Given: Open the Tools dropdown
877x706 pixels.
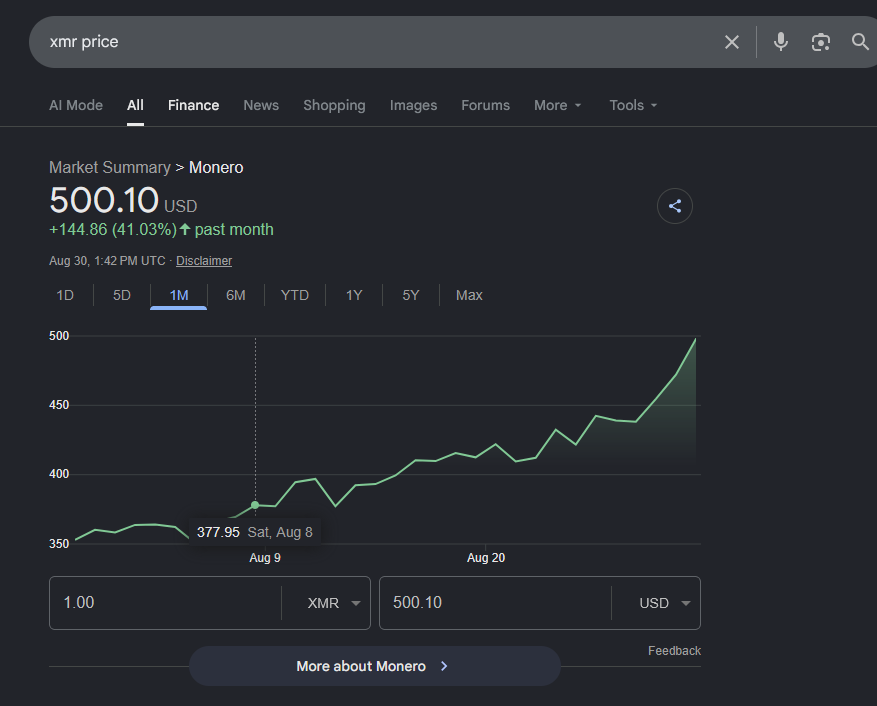Looking at the screenshot, I should [633, 105].
